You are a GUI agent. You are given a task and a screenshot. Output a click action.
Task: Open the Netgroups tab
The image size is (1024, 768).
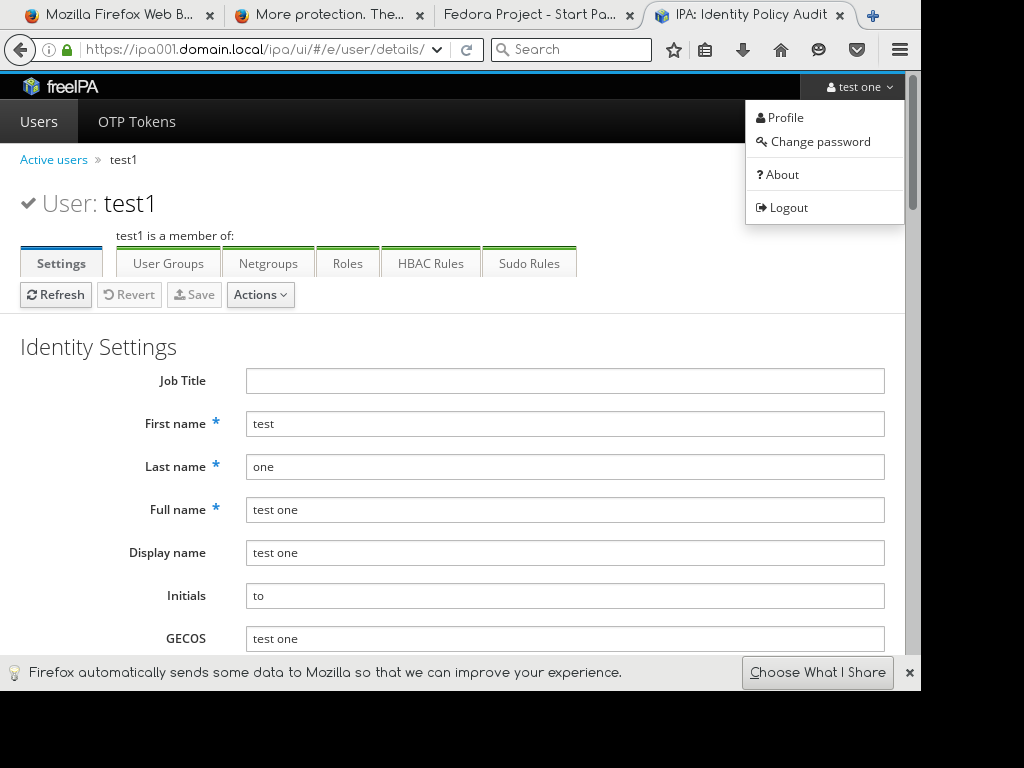click(x=268, y=263)
